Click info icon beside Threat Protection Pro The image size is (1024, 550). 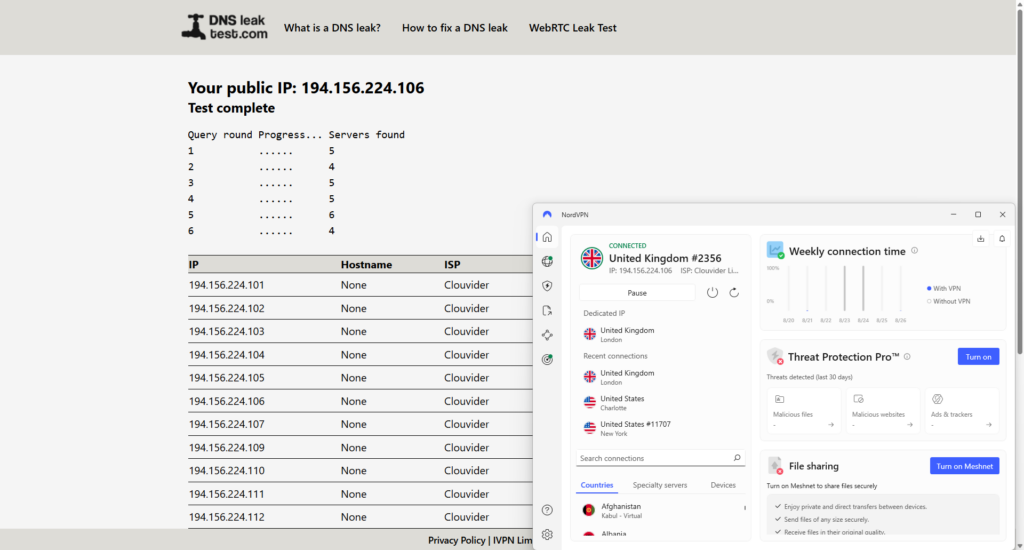(907, 357)
